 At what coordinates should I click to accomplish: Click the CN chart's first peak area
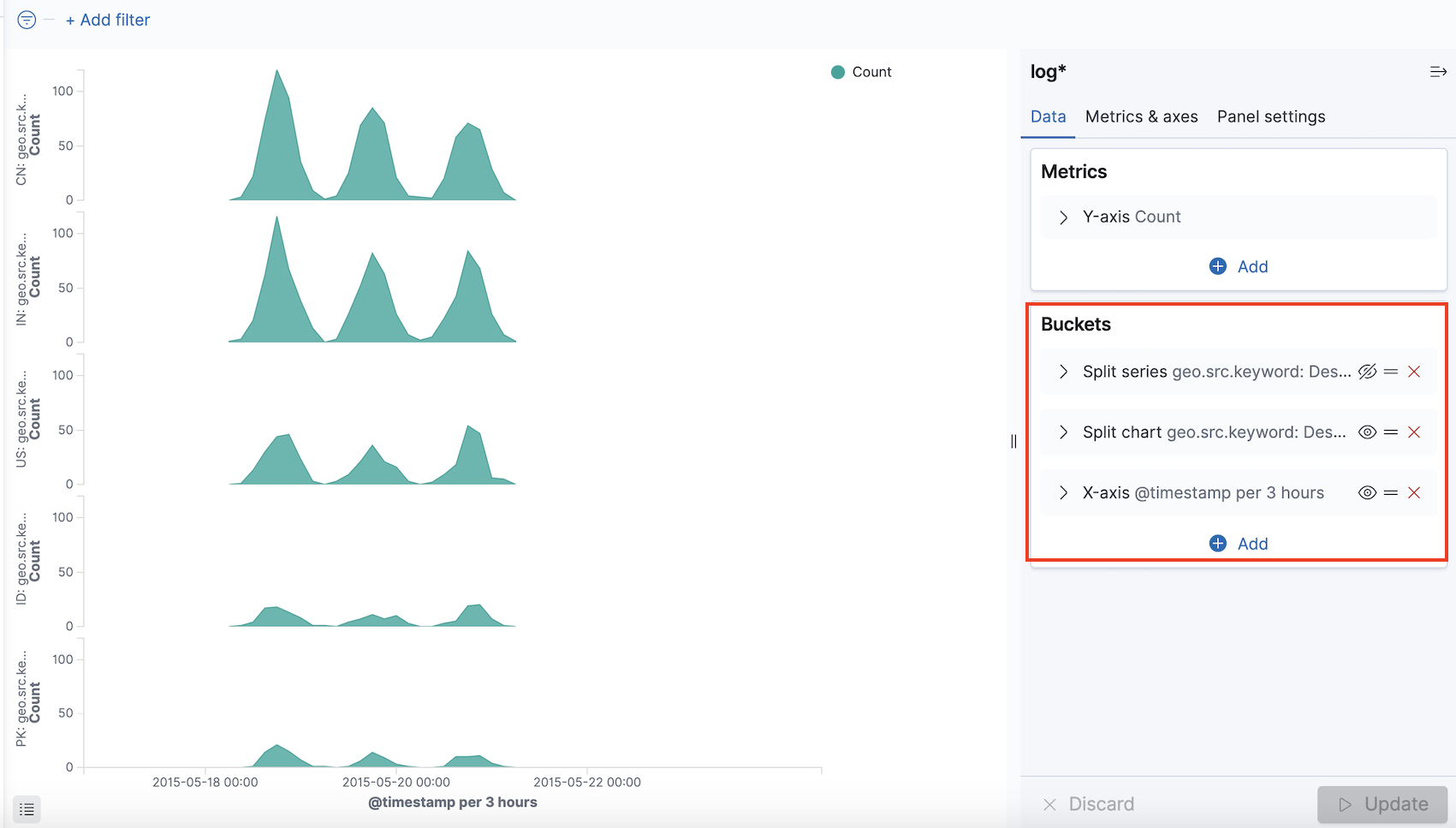point(277,146)
